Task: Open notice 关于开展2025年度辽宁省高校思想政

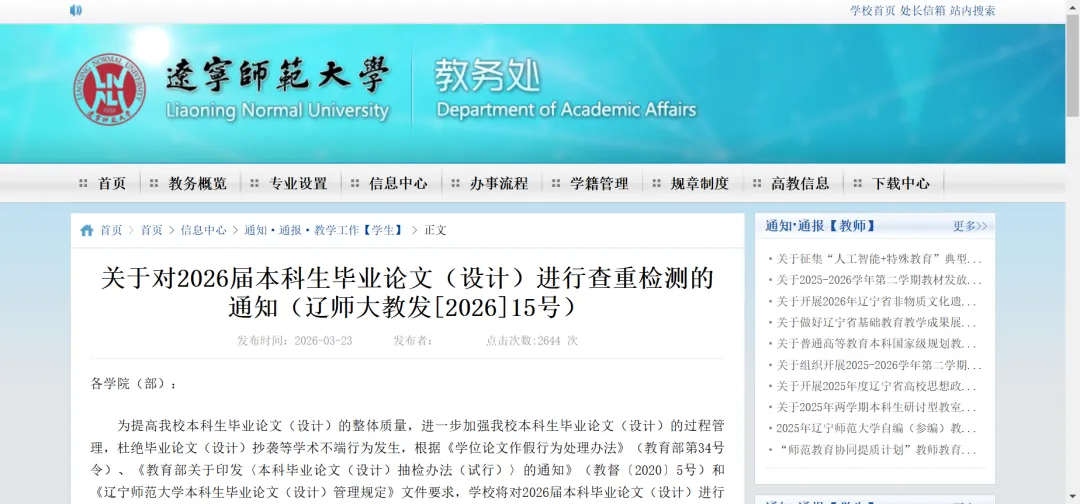Action: click(879, 386)
